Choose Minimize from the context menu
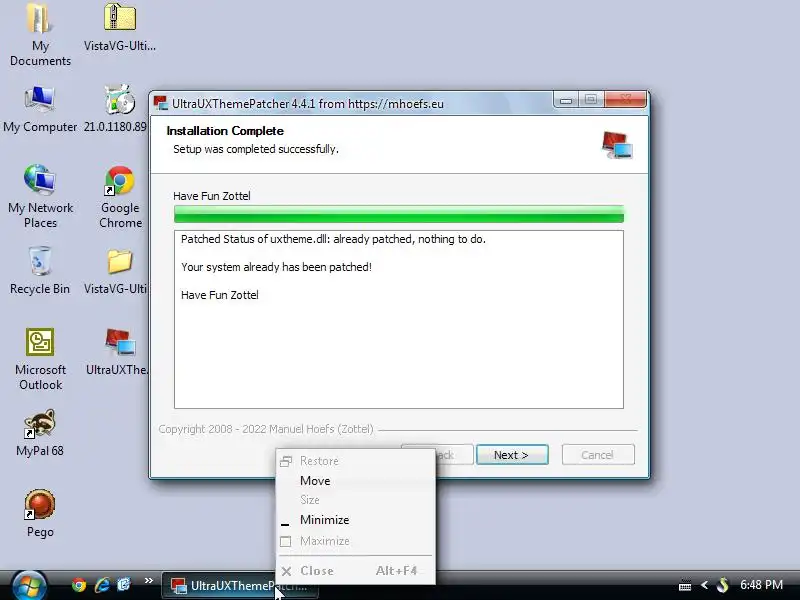800x600 pixels. 356,520
